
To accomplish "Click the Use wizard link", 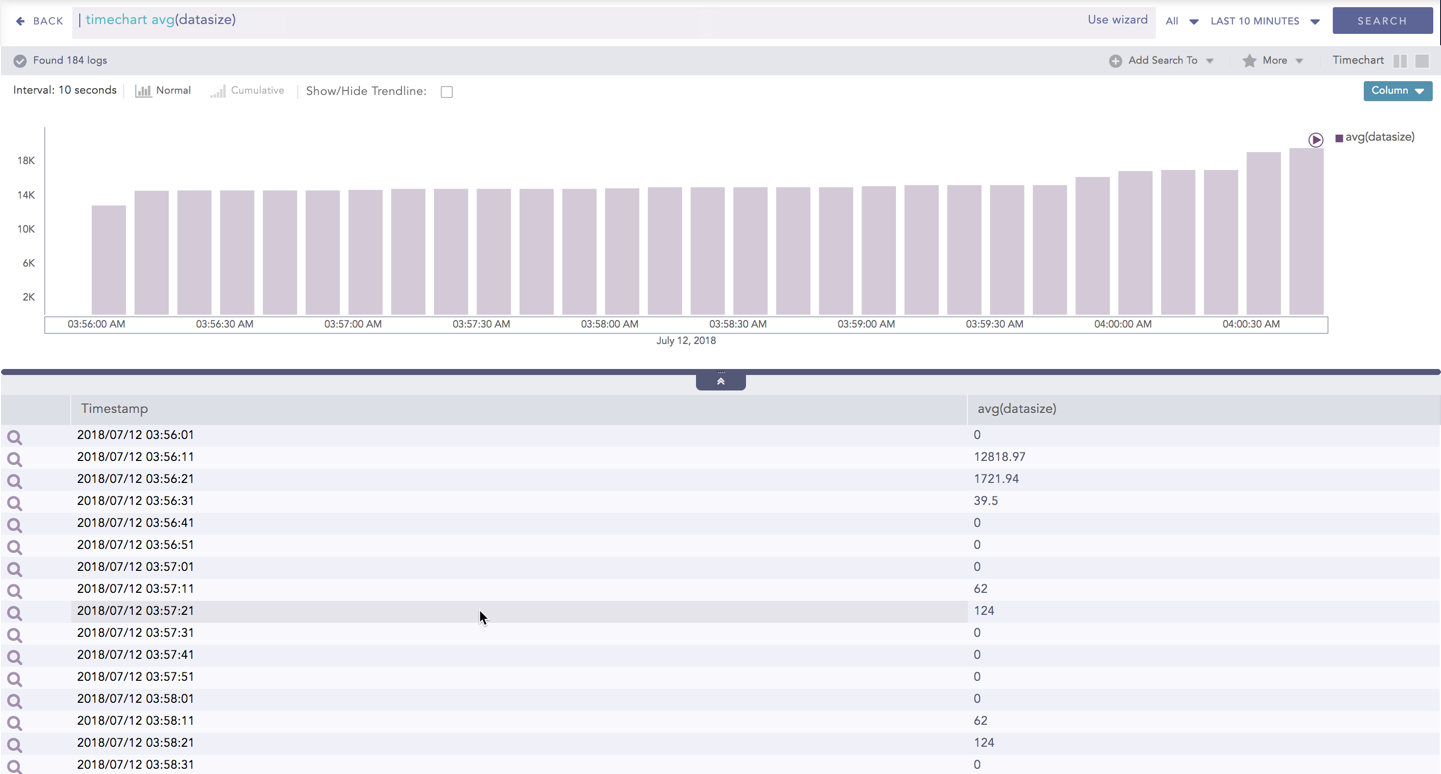I will tap(1117, 20).
